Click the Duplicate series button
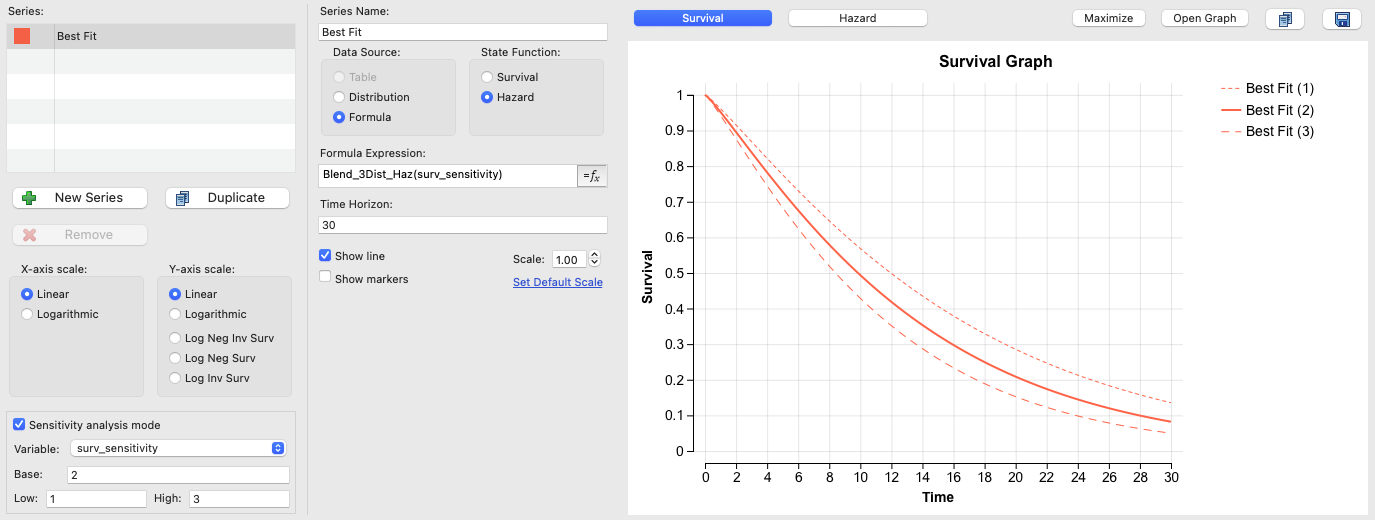The height and width of the screenshot is (520, 1375). [227, 198]
